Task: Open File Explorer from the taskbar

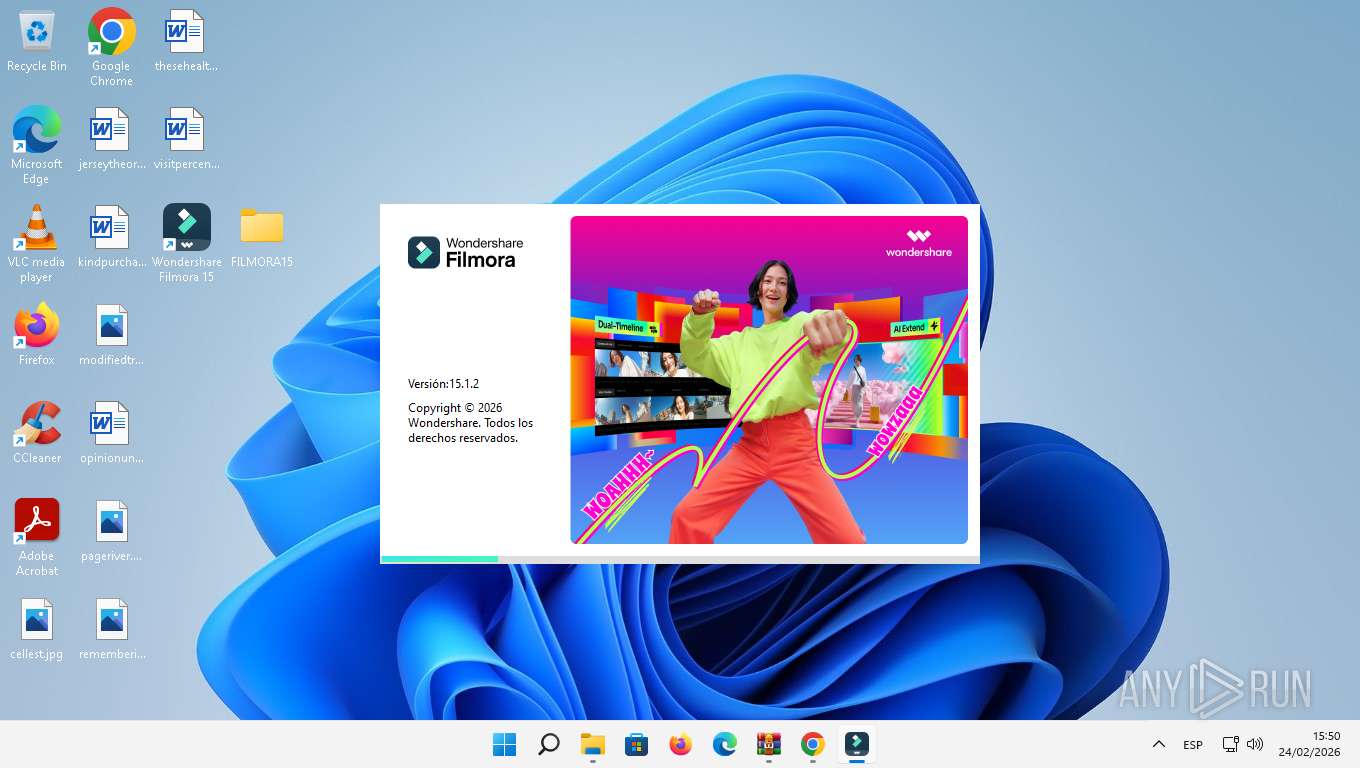Action: tap(593, 744)
